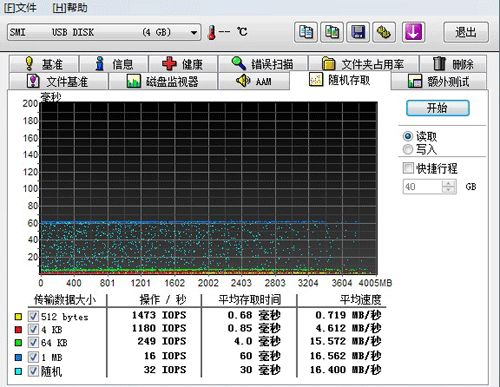Exit via the 退出 button
This screenshot has width=500, height=387.
(466, 32)
